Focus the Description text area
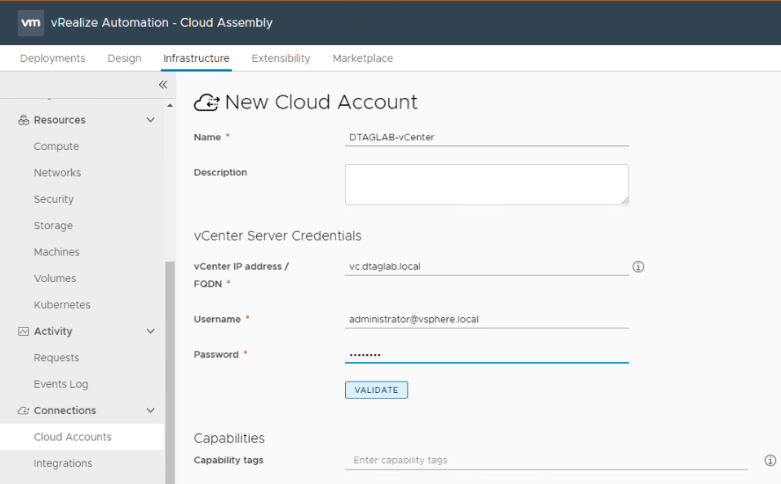The image size is (781, 484). point(486,185)
